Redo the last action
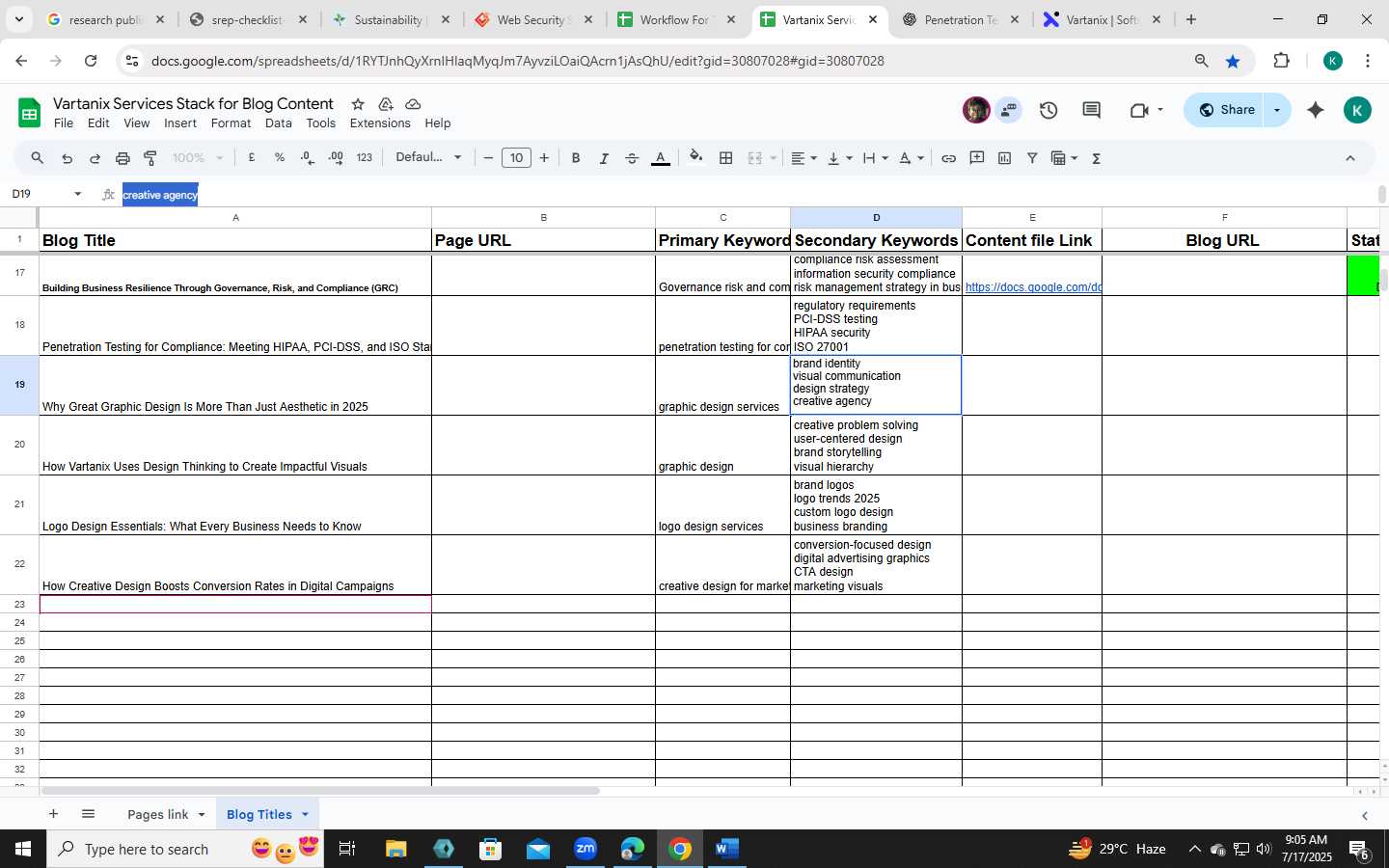Image resolution: width=1389 pixels, height=868 pixels. pos(95,158)
